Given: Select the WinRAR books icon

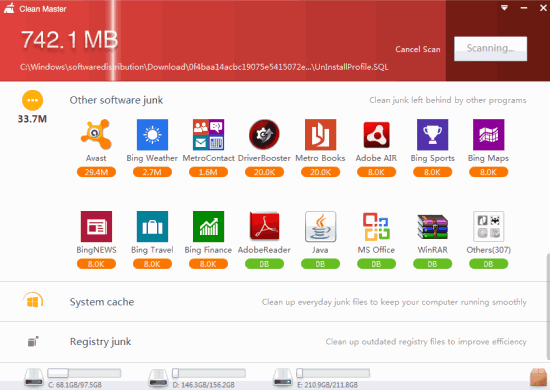Looking at the screenshot, I should [432, 227].
